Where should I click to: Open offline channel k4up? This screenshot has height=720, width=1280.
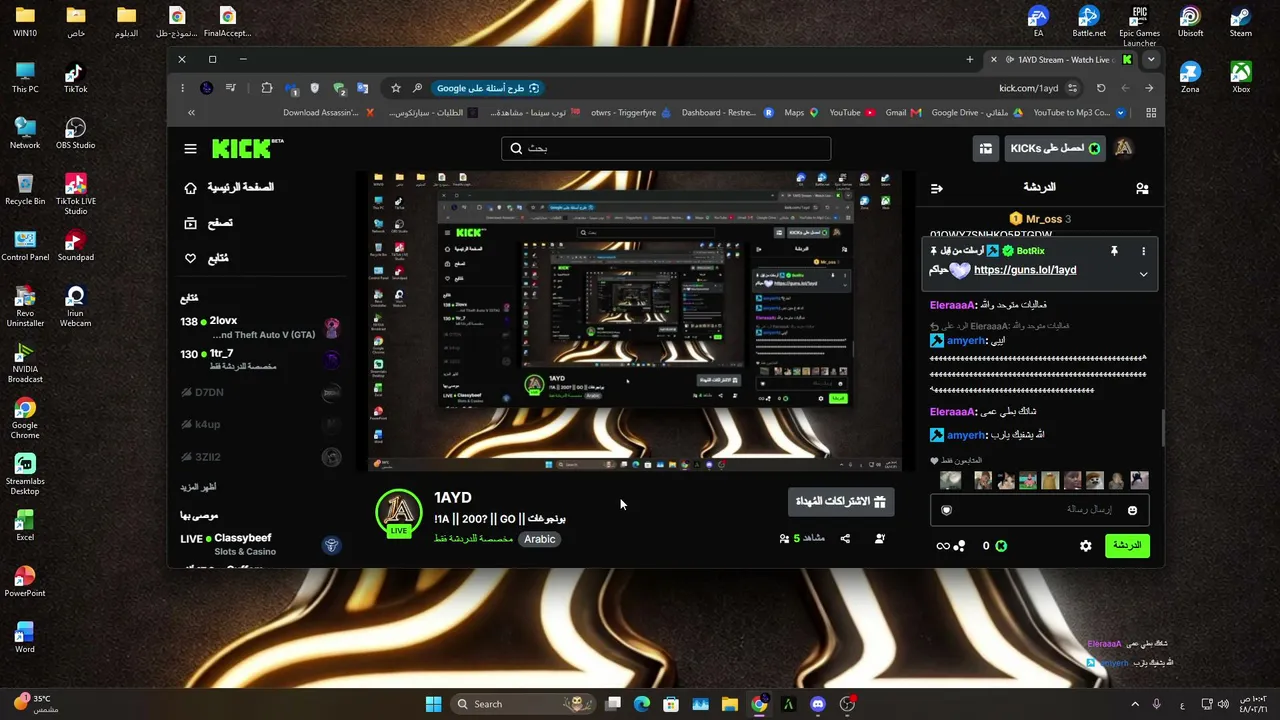[260, 424]
